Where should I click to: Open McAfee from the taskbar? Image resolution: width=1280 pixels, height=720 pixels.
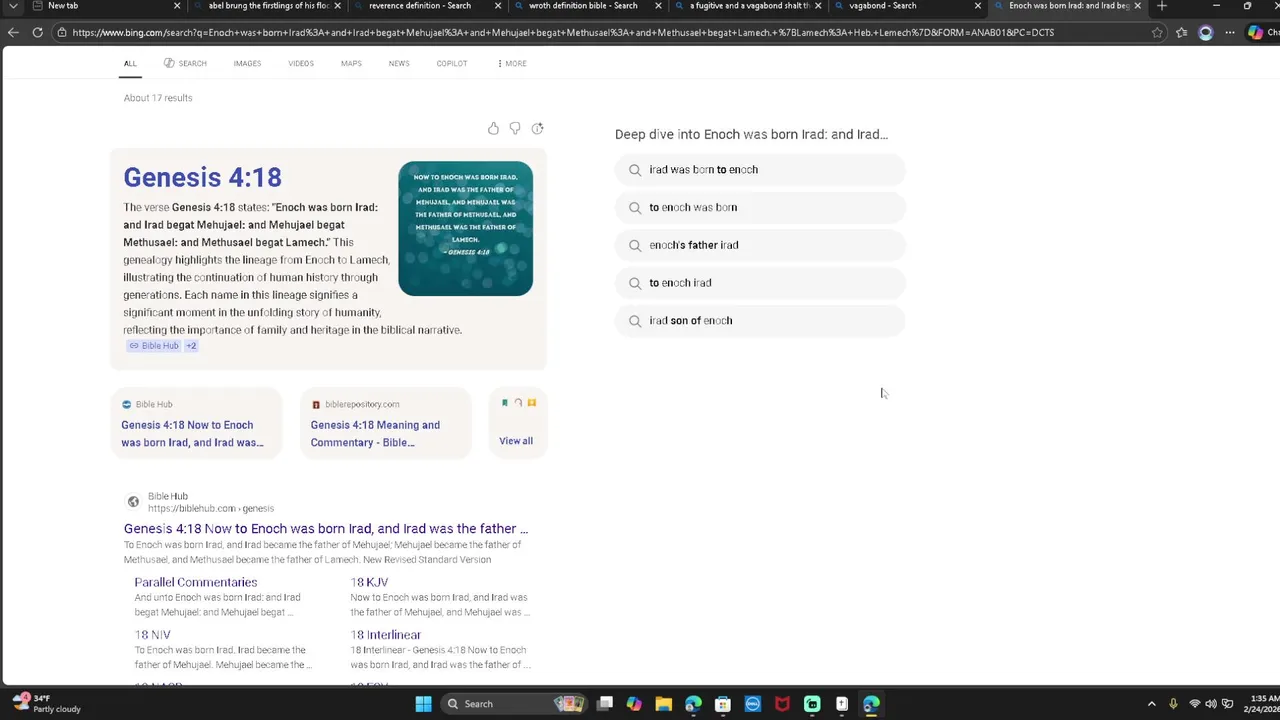tap(782, 704)
